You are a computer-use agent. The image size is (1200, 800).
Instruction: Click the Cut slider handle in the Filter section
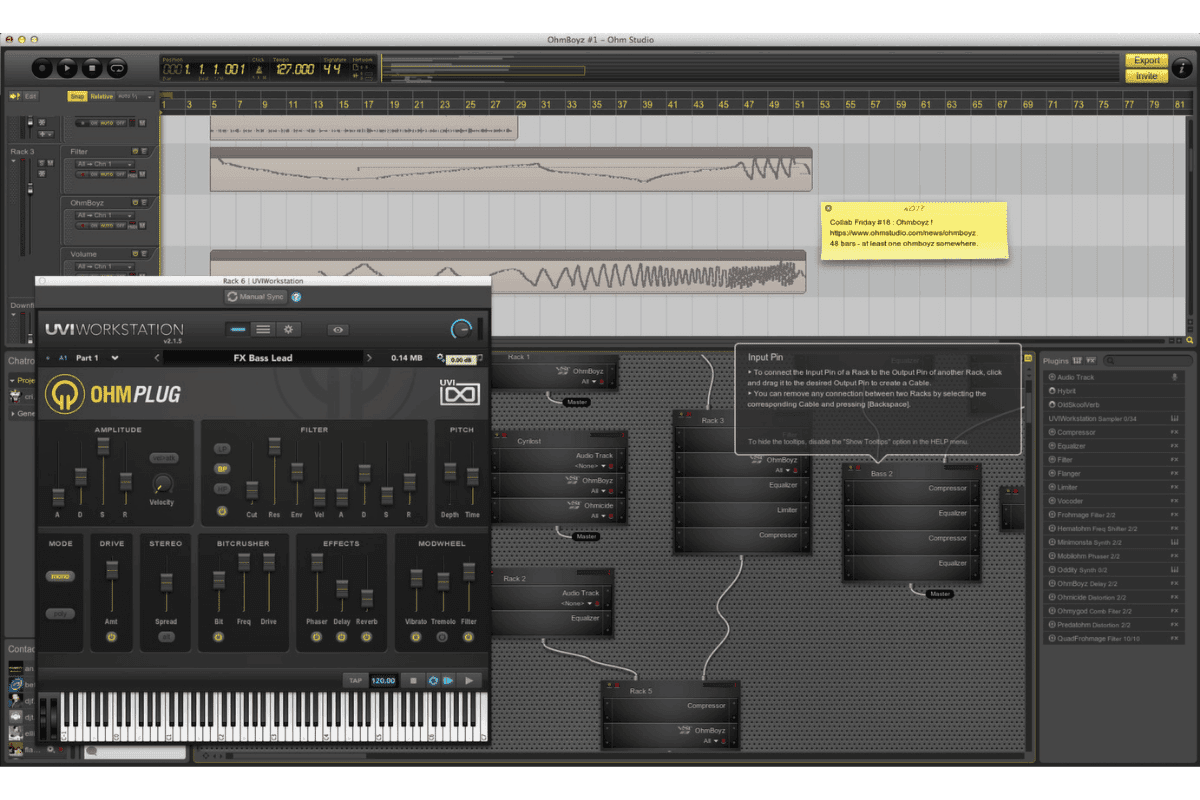coord(252,490)
